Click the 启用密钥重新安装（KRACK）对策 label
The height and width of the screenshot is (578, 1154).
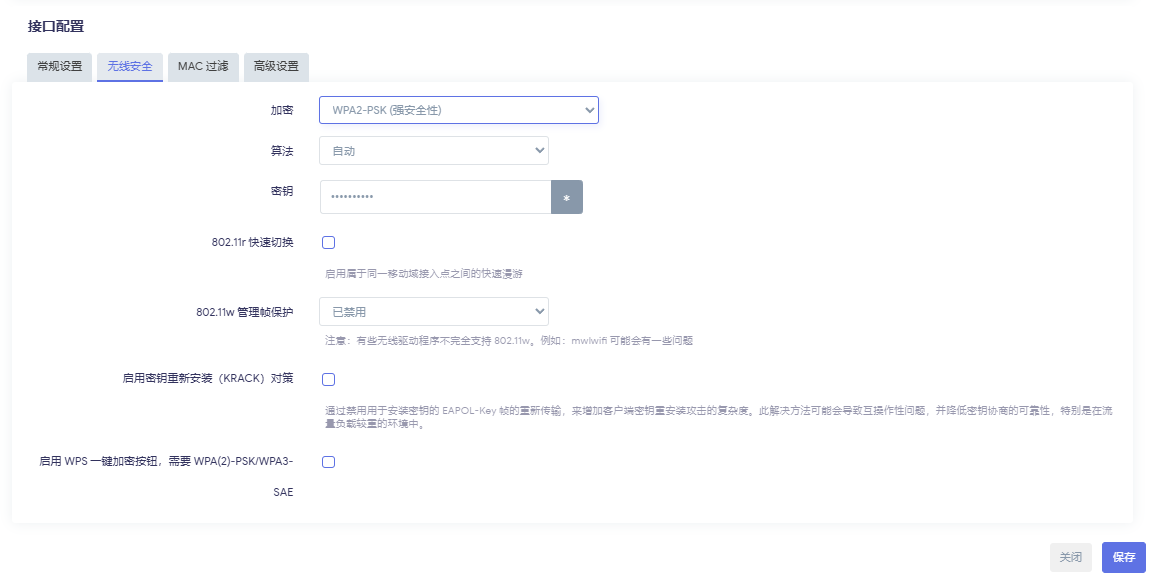tap(208, 379)
